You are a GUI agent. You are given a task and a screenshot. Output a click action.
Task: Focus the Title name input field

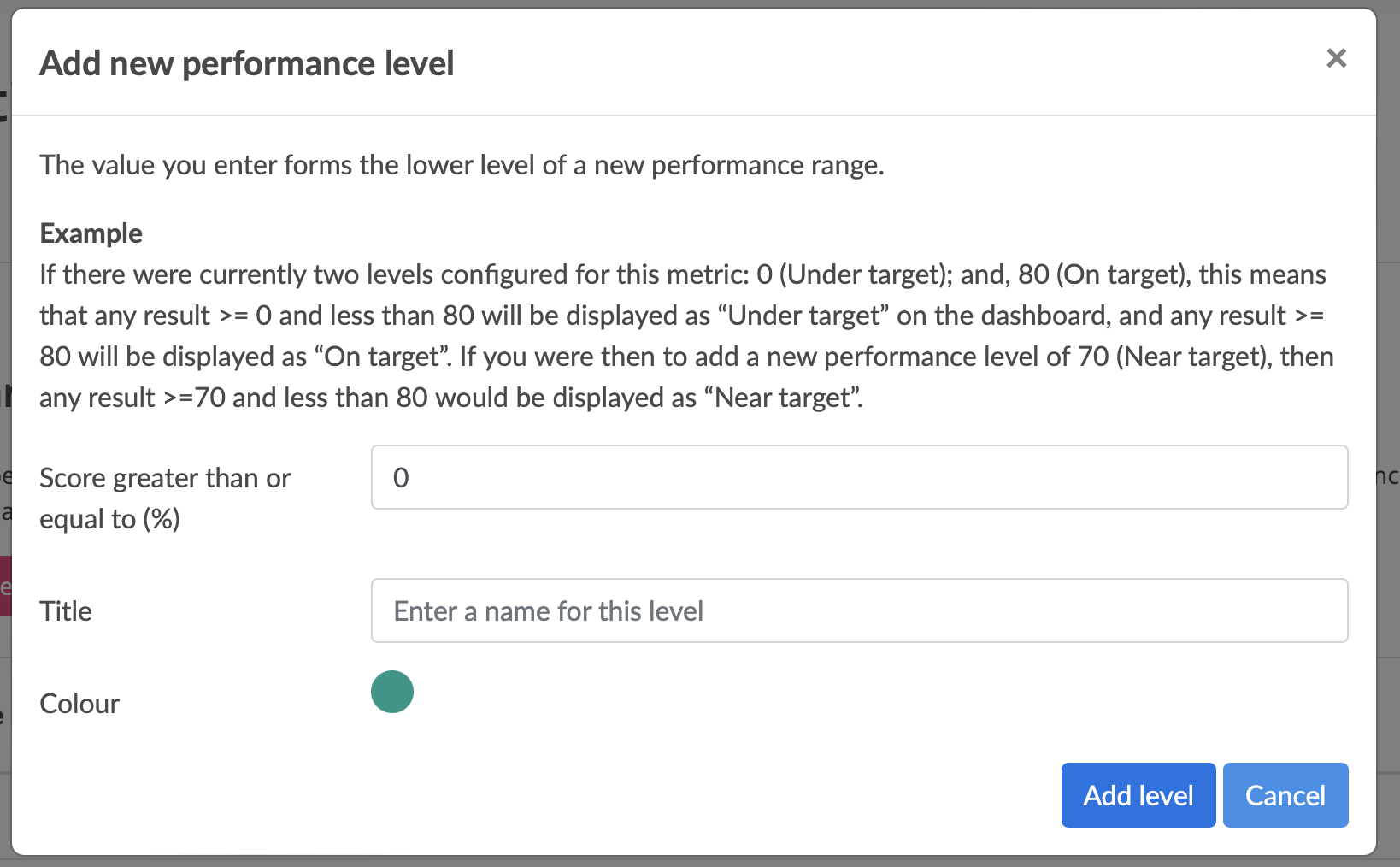859,610
